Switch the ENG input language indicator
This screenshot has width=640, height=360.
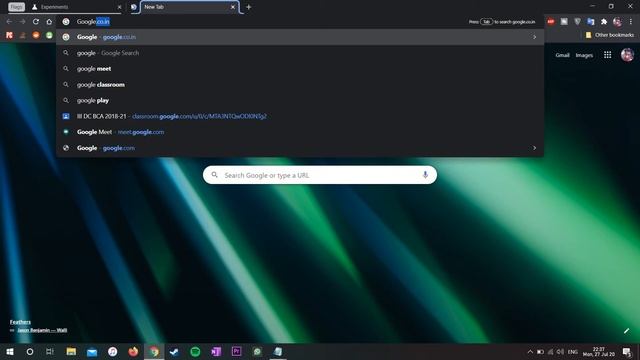click(x=573, y=352)
